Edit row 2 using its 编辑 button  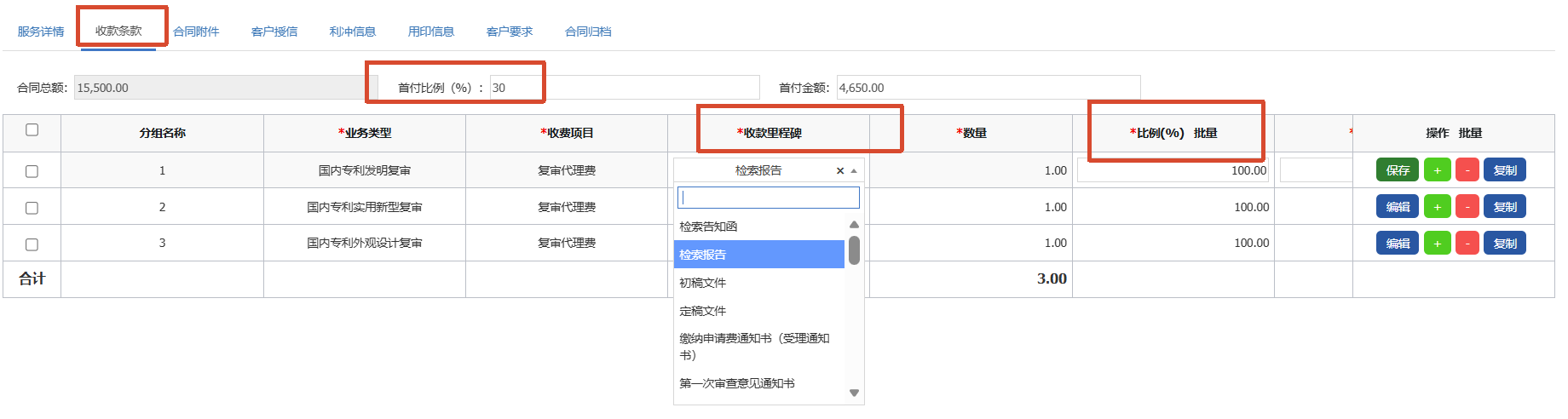[x=1398, y=207]
